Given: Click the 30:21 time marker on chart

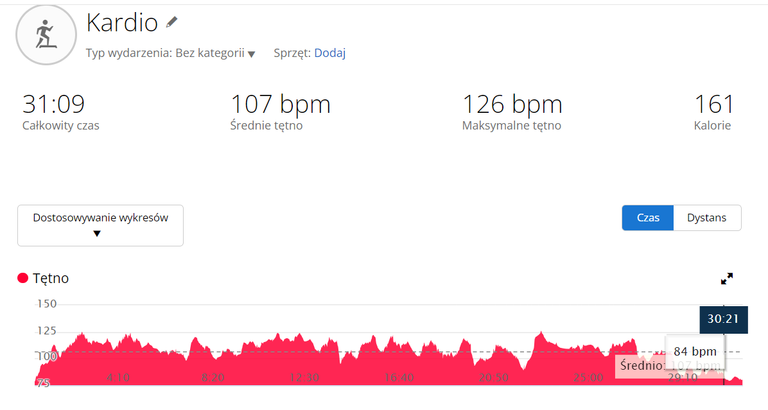Looking at the screenshot, I should click(723, 319).
